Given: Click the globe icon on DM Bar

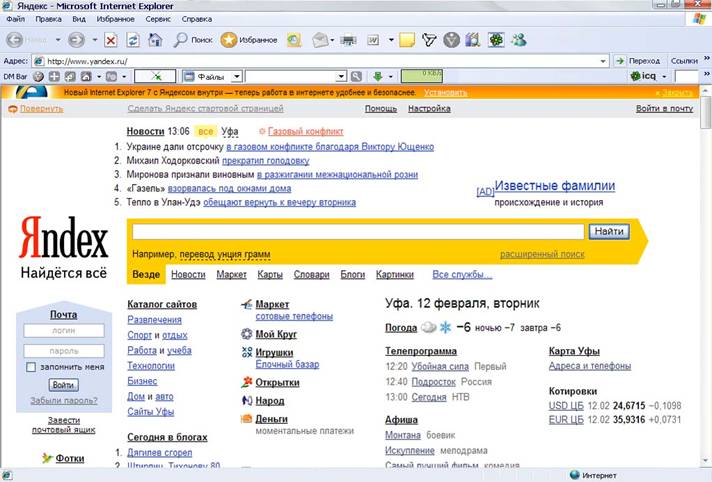Looking at the screenshot, I should tap(38, 76).
